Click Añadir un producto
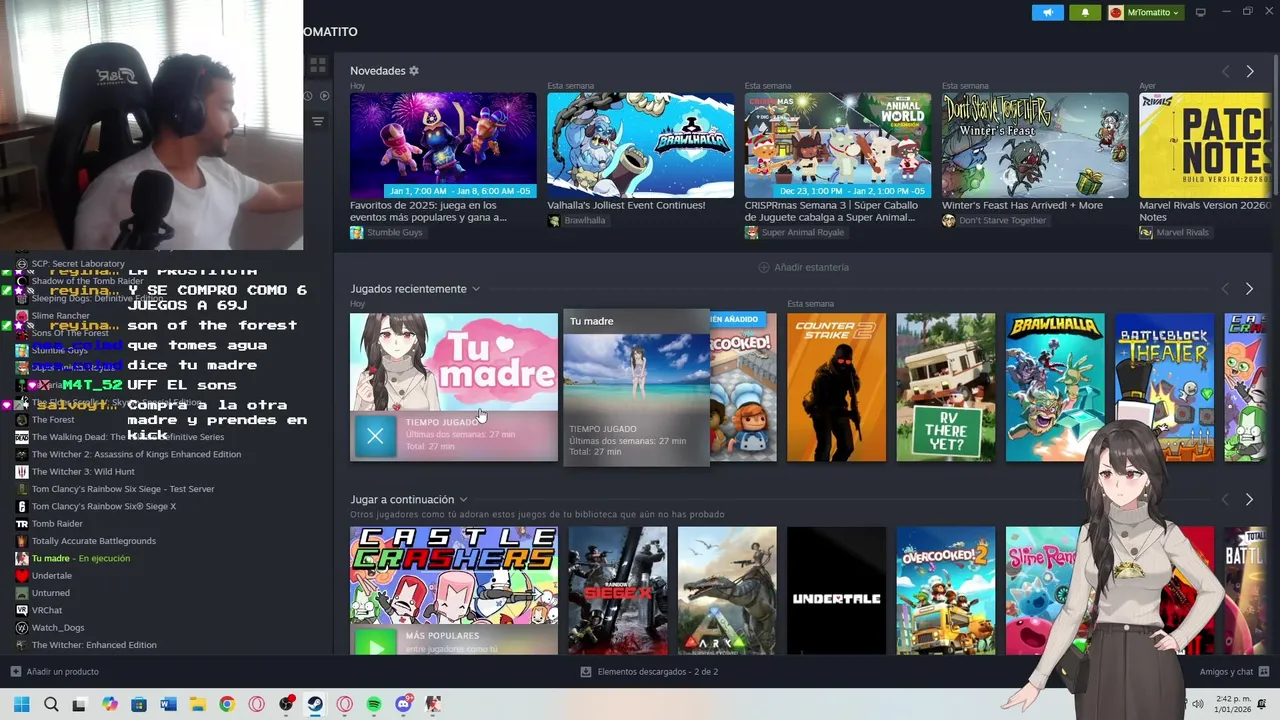 55,672
